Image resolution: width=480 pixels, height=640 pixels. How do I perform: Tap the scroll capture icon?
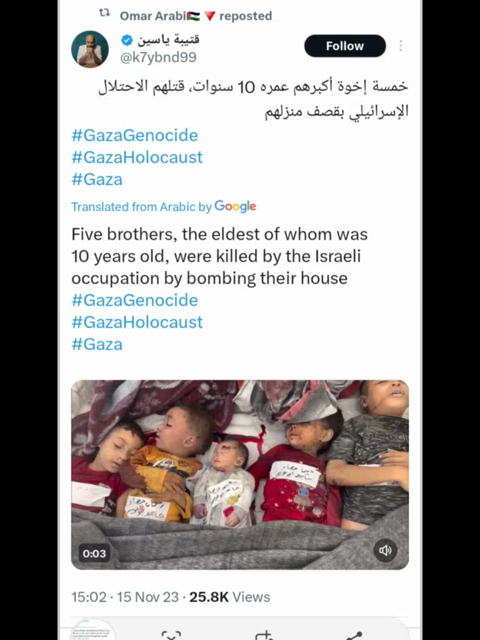pyautogui.click(x=171, y=635)
